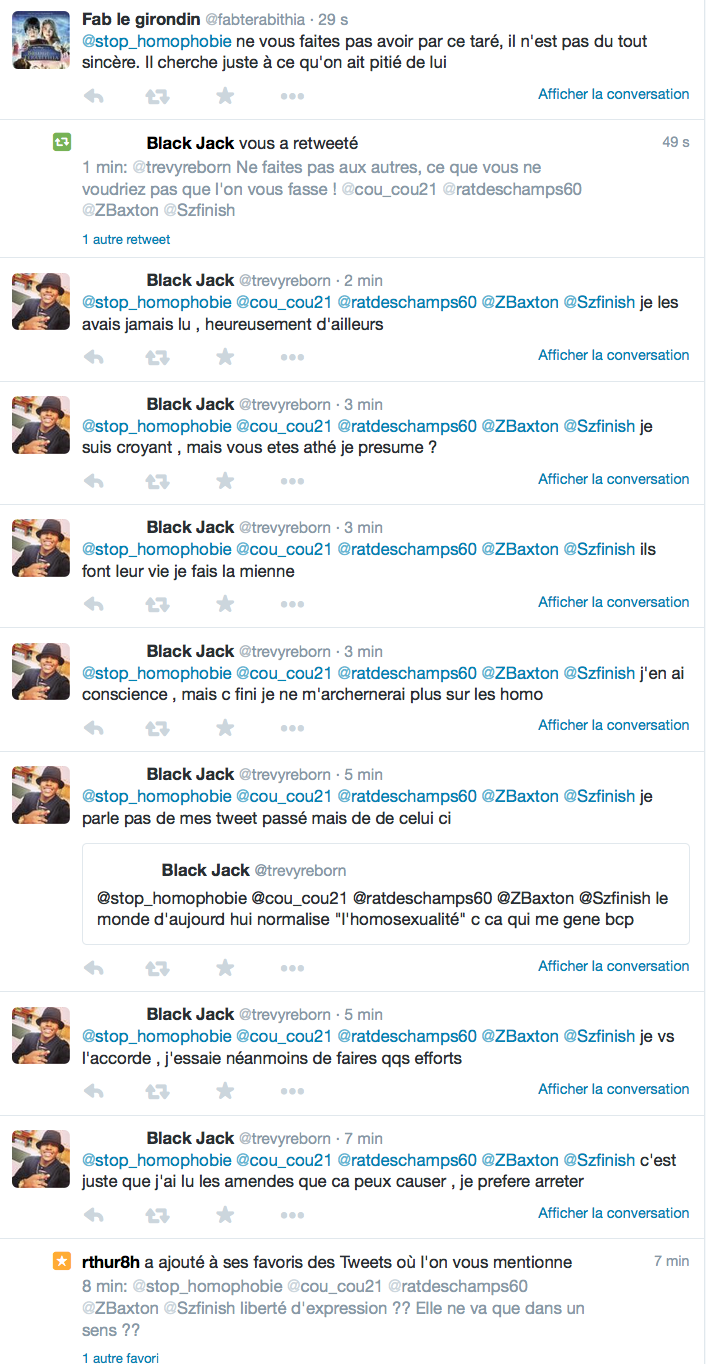706x1364 pixels.
Task: Favorite the tweet about 'heureusement d'ailleurs'
Action: pyautogui.click(x=225, y=357)
